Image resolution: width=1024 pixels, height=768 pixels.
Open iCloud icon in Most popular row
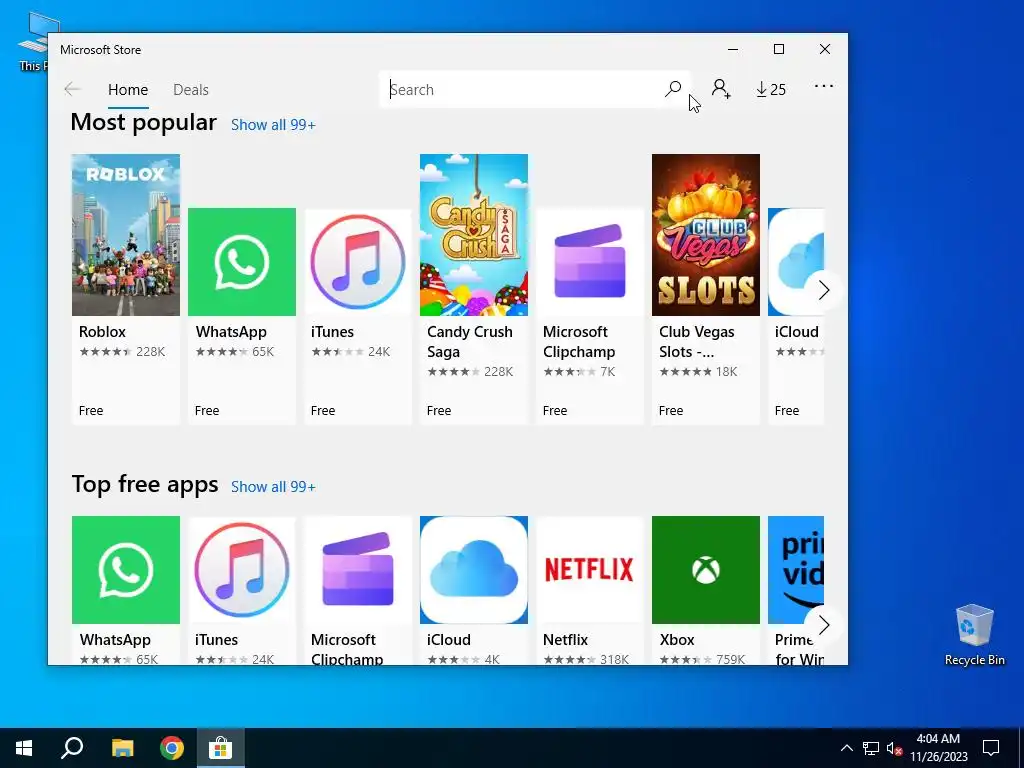pos(795,262)
